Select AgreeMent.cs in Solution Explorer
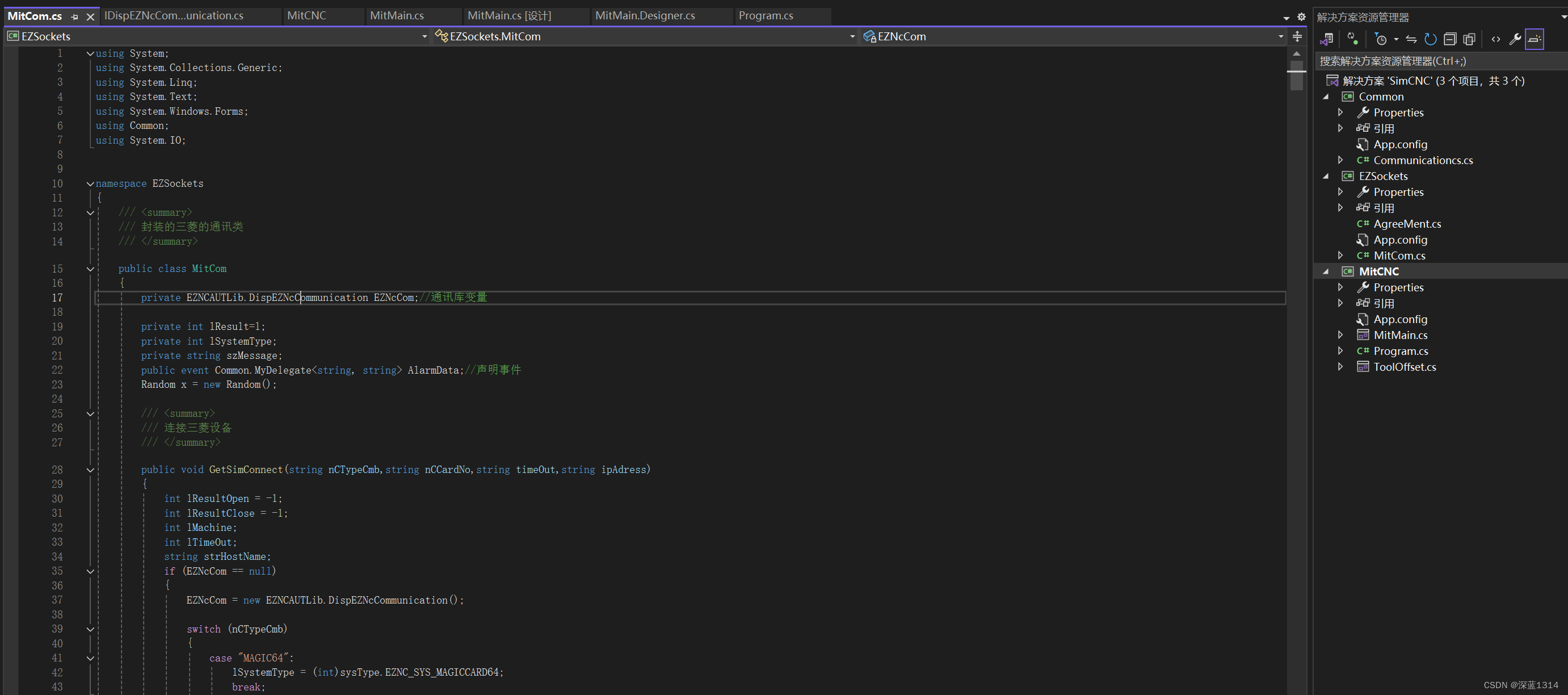This screenshot has height=695, width=1568. (1407, 224)
